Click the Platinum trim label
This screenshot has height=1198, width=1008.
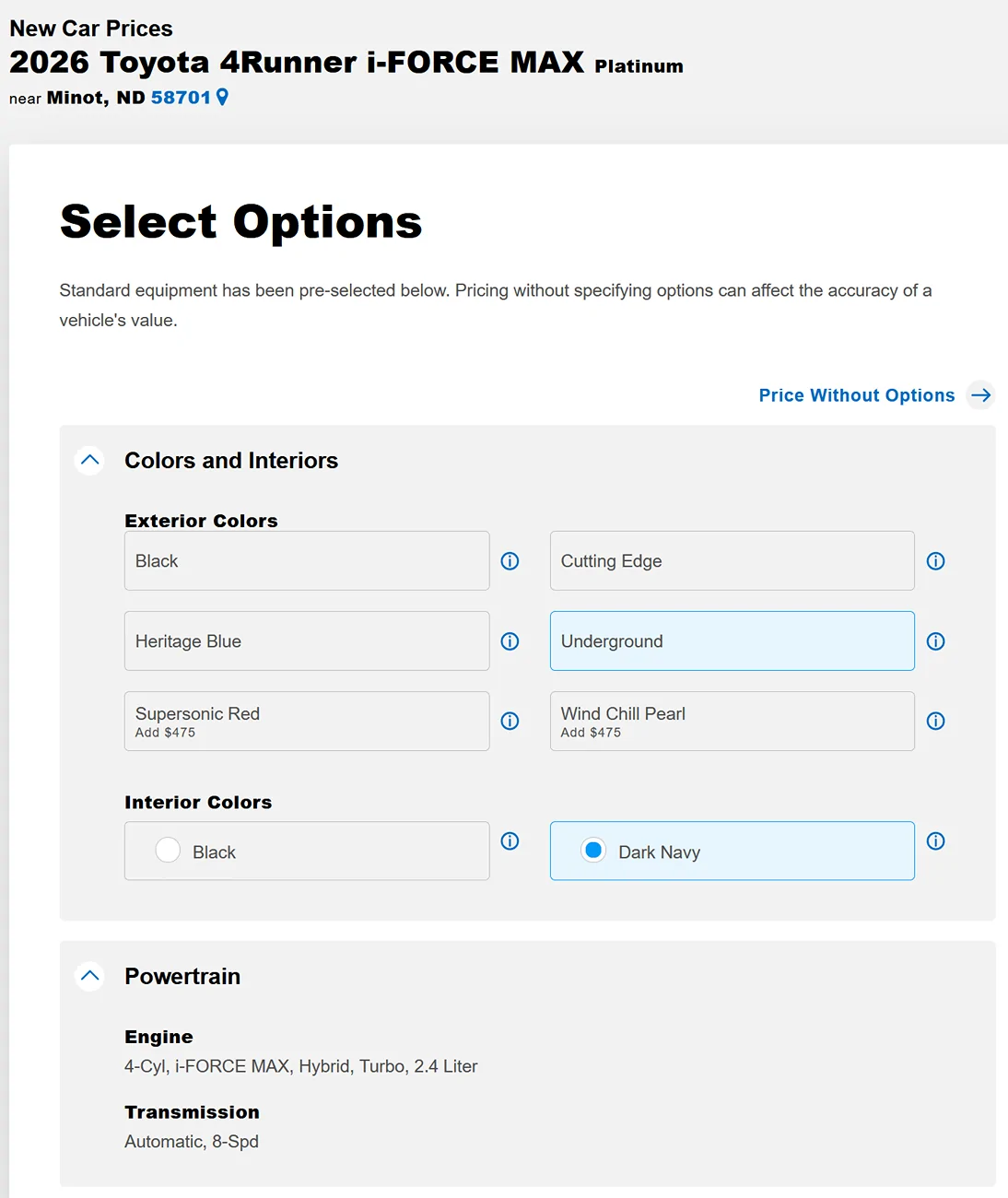639,66
